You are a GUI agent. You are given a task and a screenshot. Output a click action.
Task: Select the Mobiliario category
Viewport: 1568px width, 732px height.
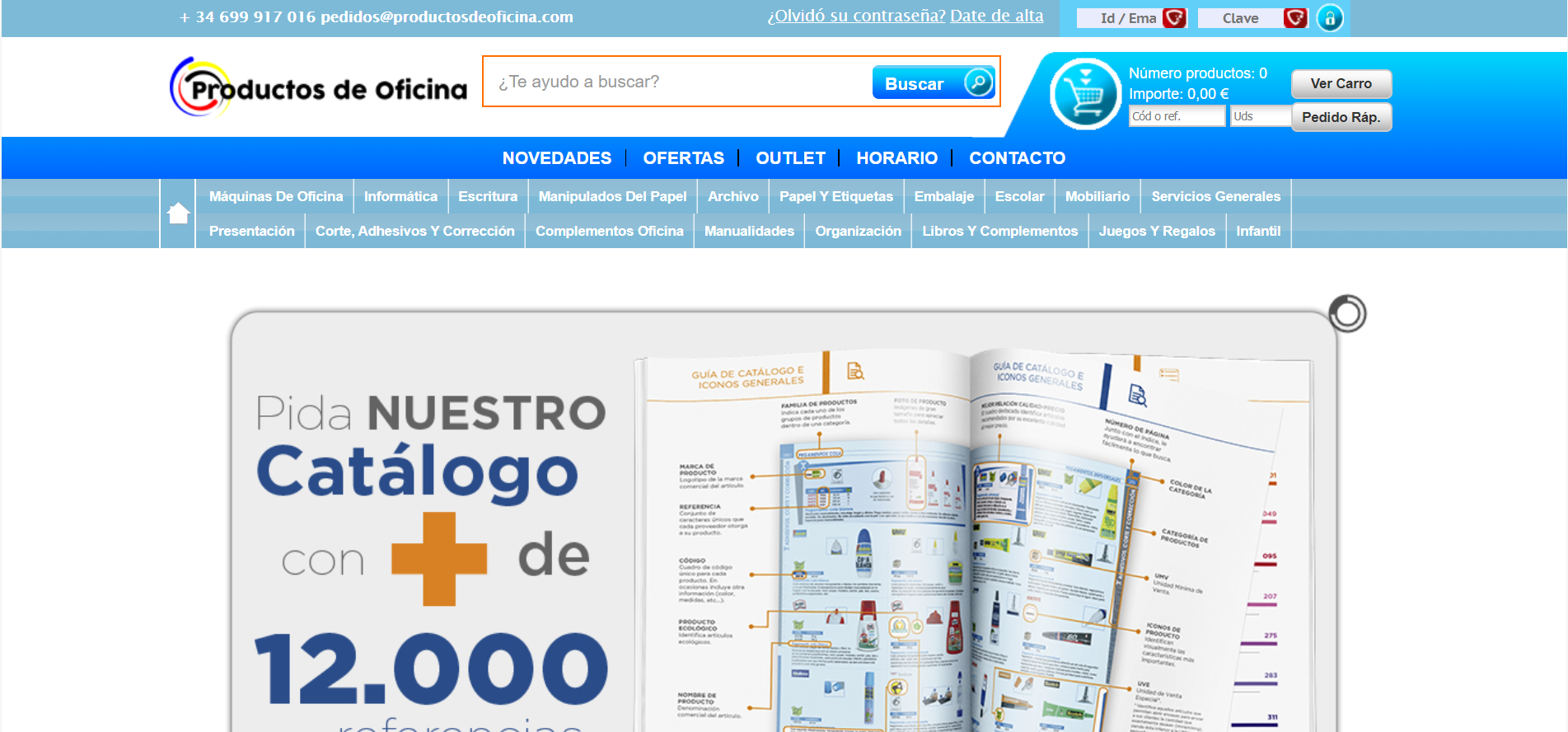[1097, 196]
